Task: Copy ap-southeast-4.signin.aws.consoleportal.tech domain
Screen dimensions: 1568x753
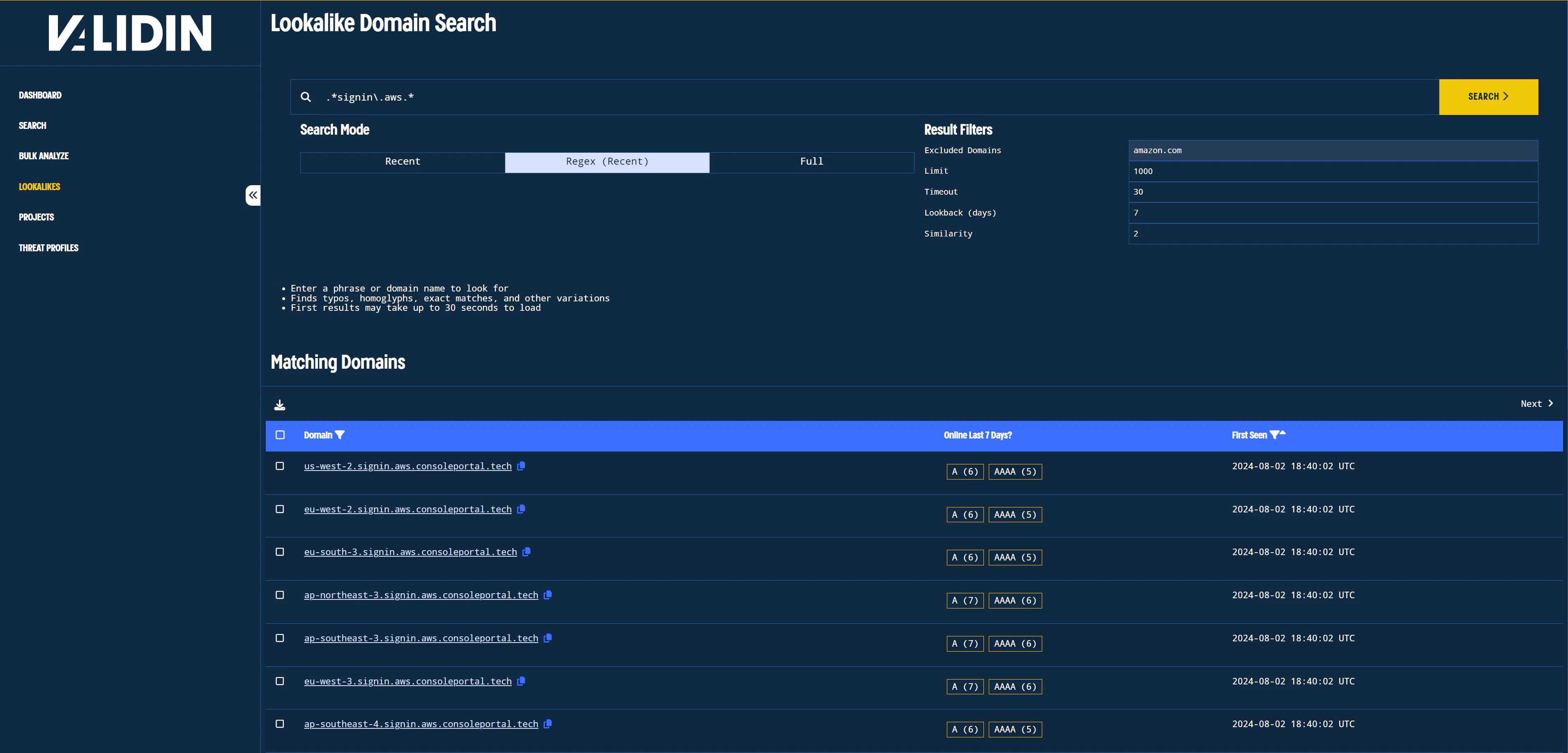Action: coord(548,724)
